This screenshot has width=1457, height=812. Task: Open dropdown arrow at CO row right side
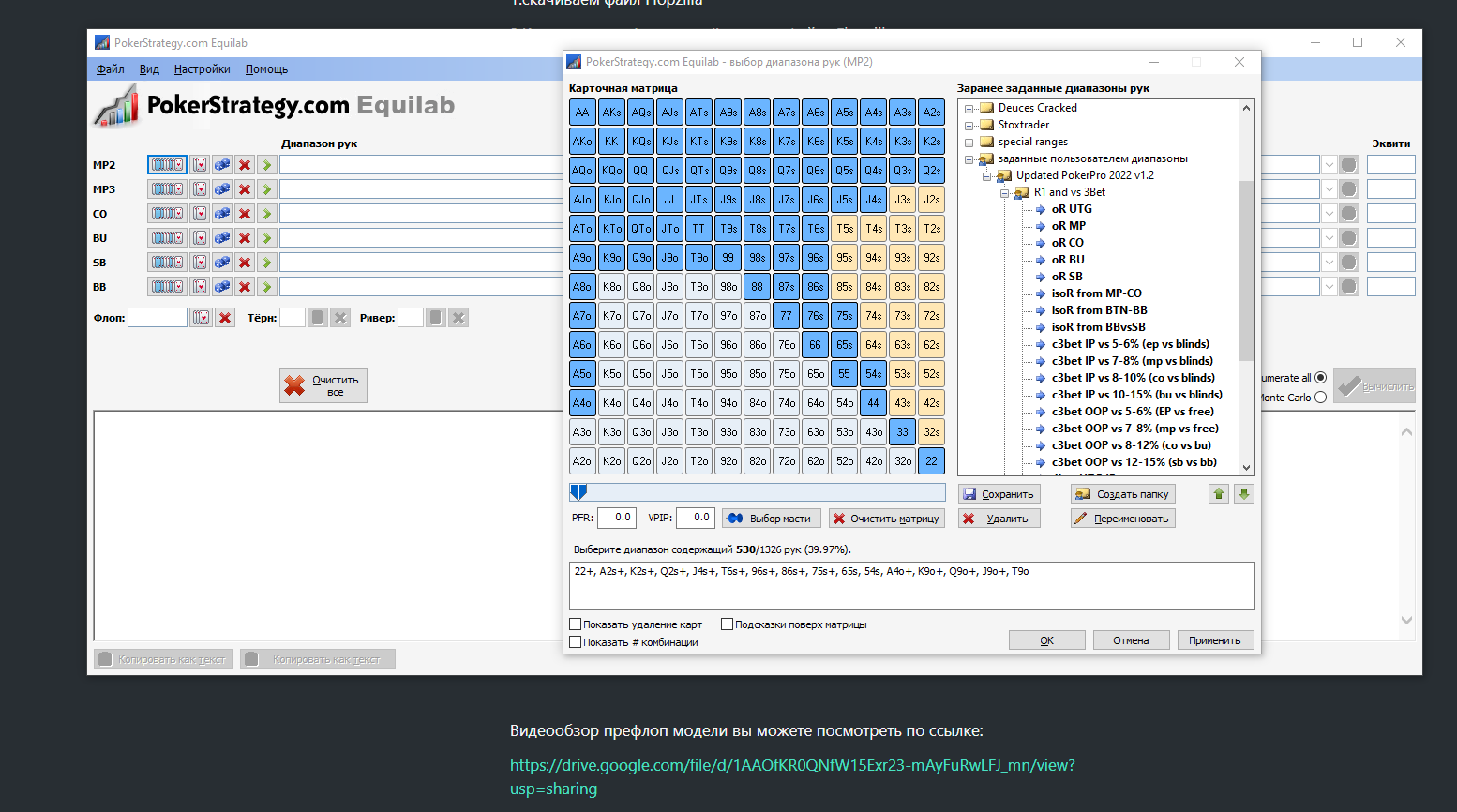(1329, 214)
